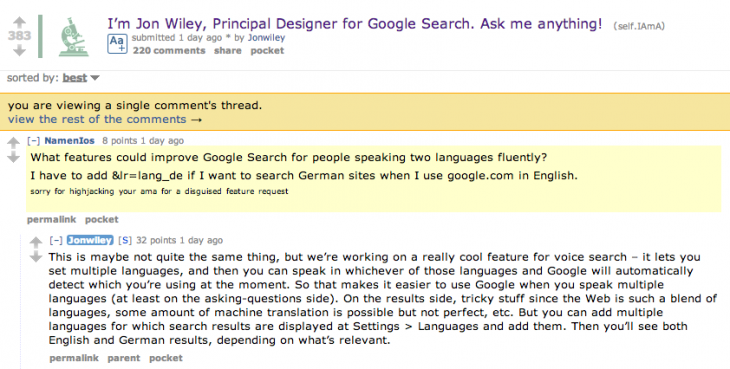Open permalink of Jonwiley's reply
Screen dimensions: 730x369
(x=74, y=358)
